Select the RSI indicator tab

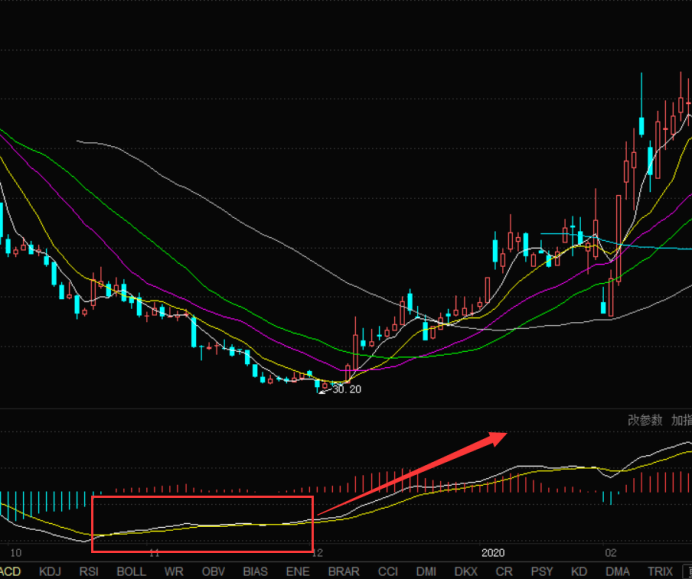tap(89, 571)
